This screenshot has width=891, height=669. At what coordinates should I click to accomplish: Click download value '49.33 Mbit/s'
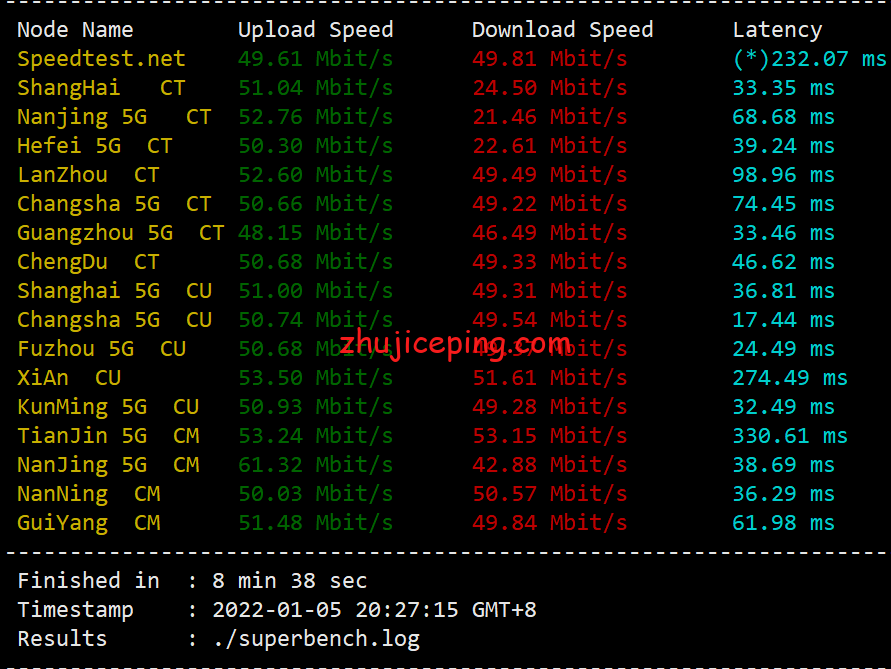tap(549, 261)
